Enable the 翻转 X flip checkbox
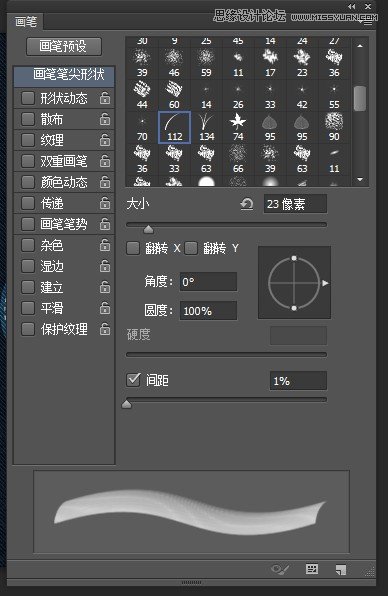The height and width of the screenshot is (596, 388). [x=133, y=248]
